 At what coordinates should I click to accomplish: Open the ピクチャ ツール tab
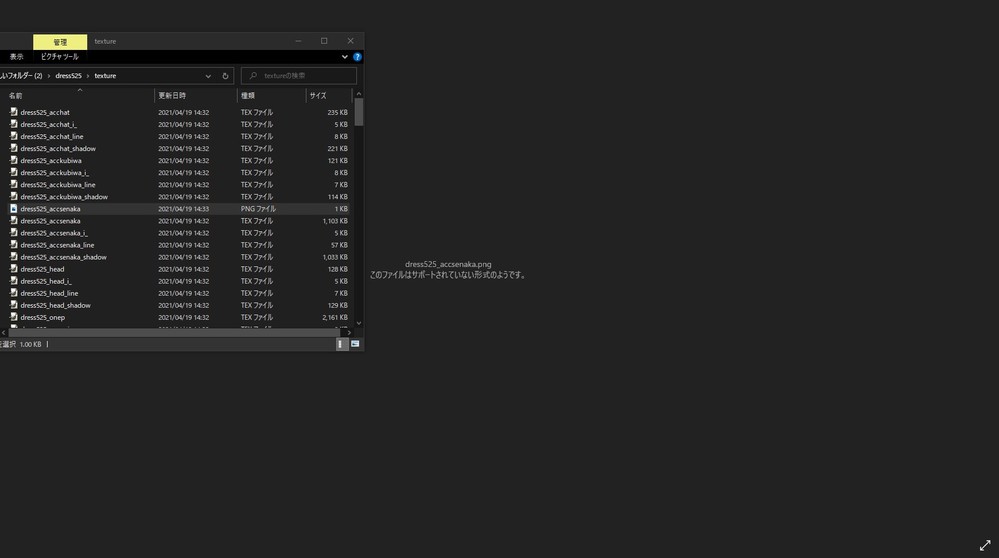click(x=60, y=57)
